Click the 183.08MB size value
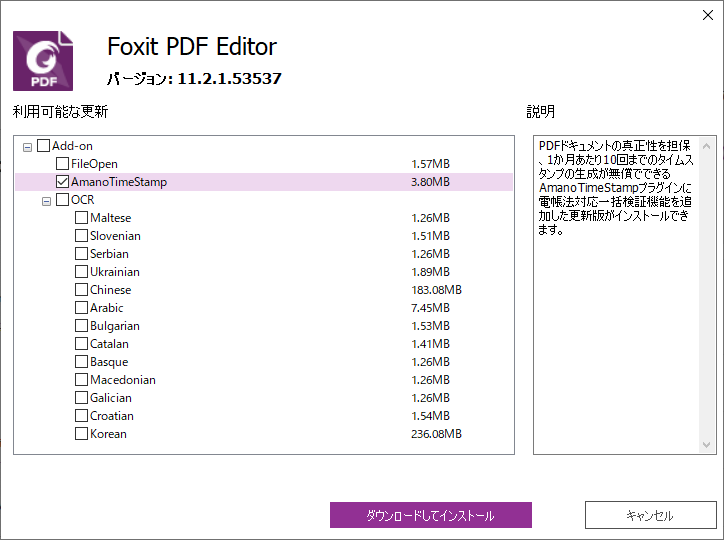The image size is (724, 540). 436,290
